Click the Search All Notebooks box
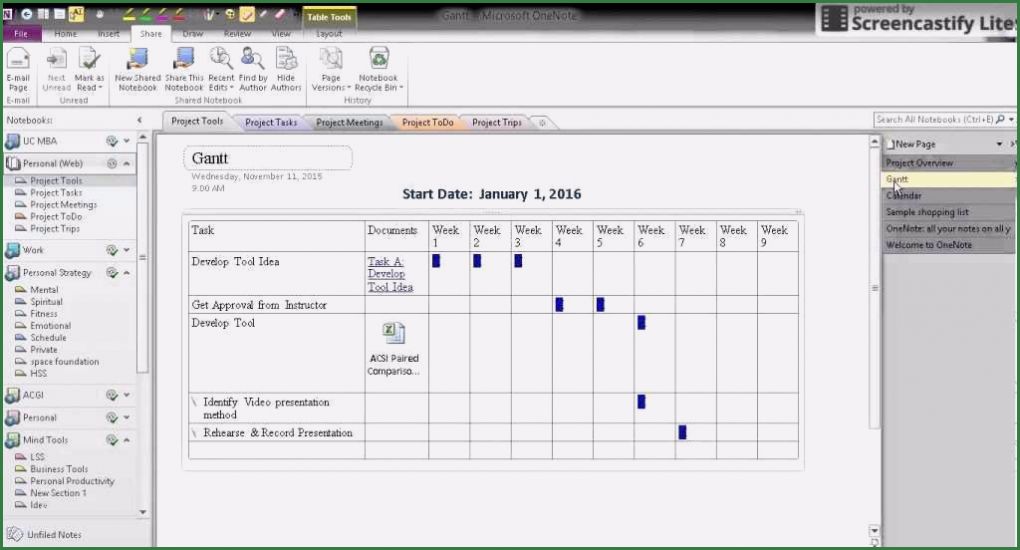The image size is (1020, 550). click(x=933, y=119)
